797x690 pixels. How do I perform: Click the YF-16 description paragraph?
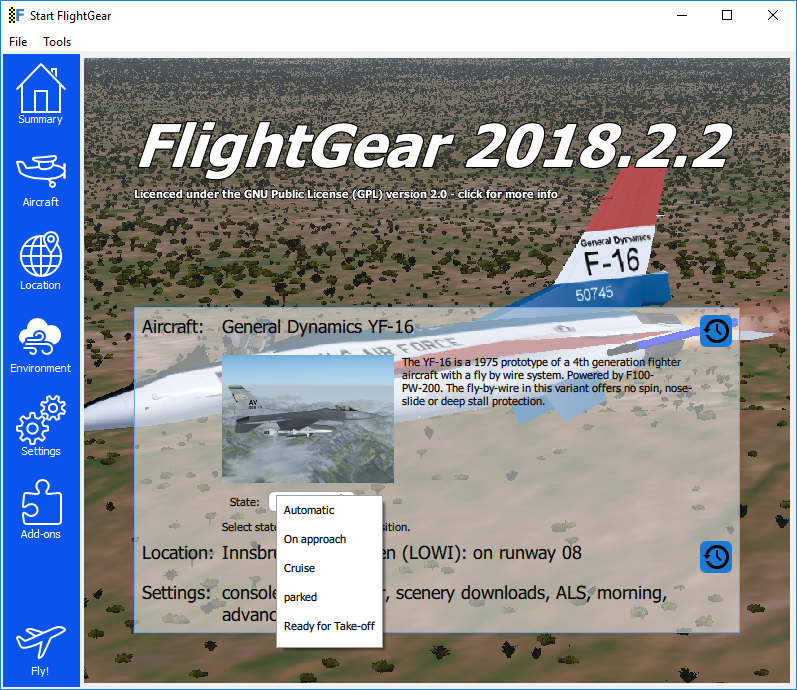click(x=546, y=381)
